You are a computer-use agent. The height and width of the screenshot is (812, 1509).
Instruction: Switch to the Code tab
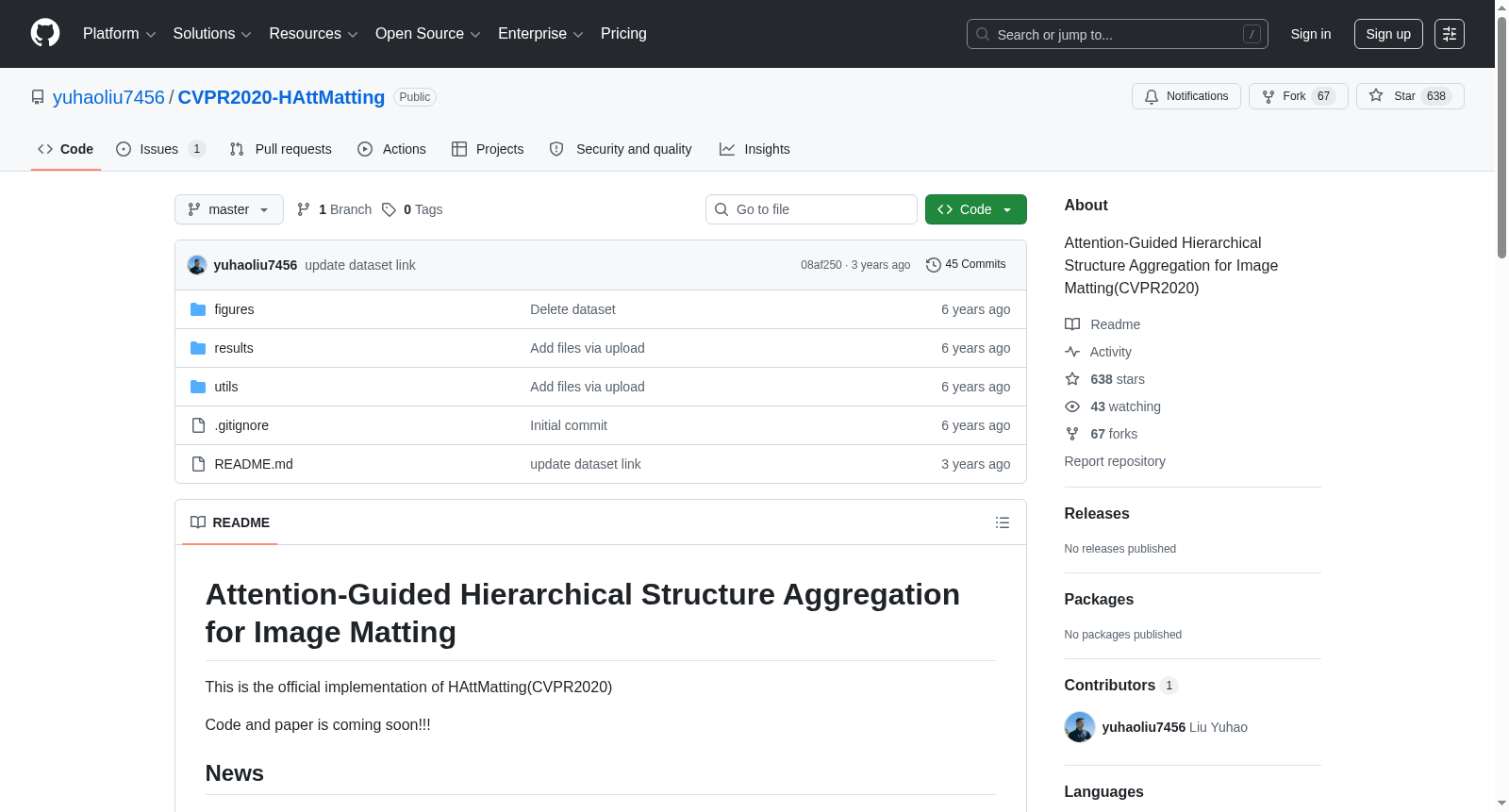pyautogui.click(x=66, y=149)
